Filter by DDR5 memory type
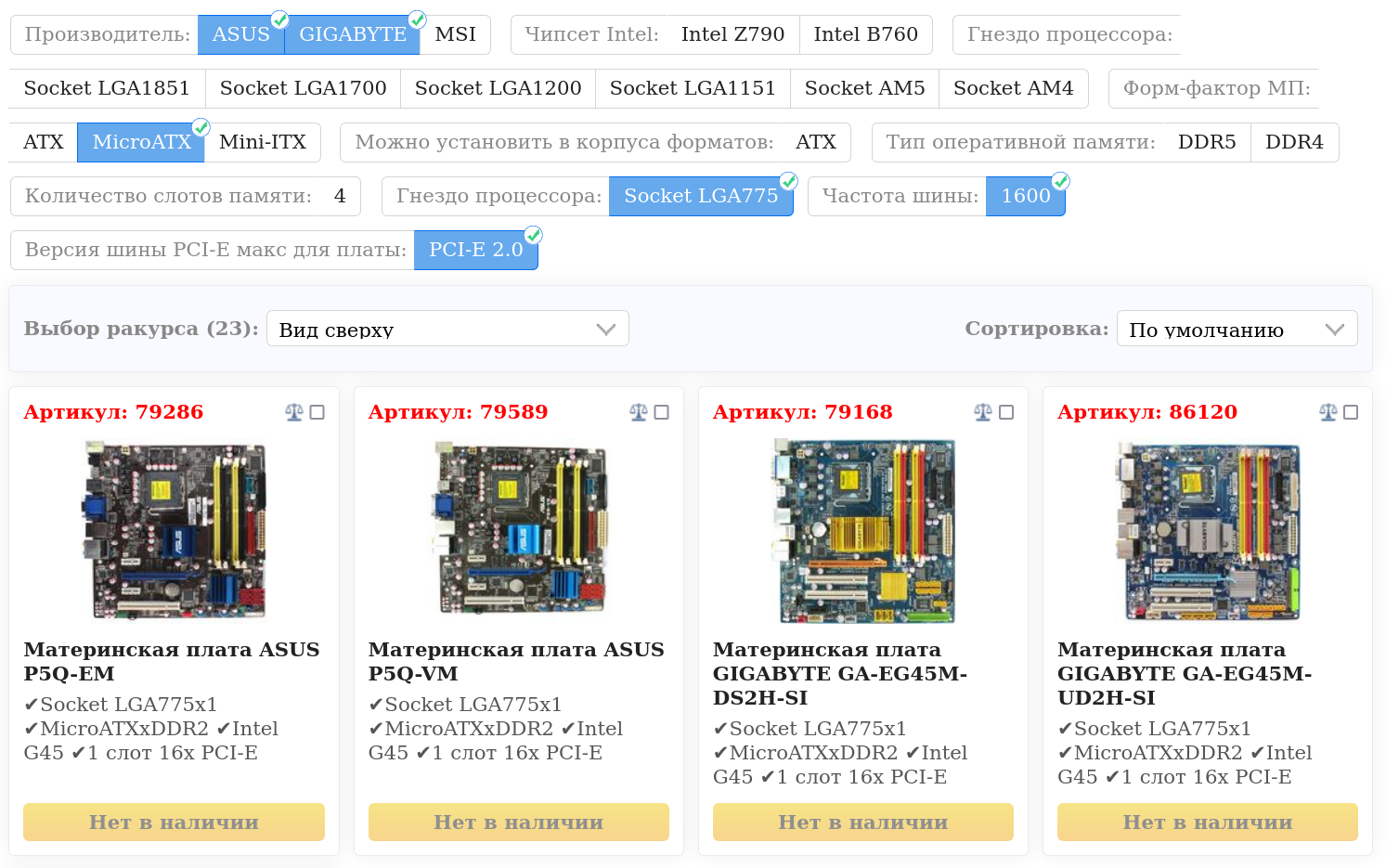The height and width of the screenshot is (868, 1386). [1207, 142]
